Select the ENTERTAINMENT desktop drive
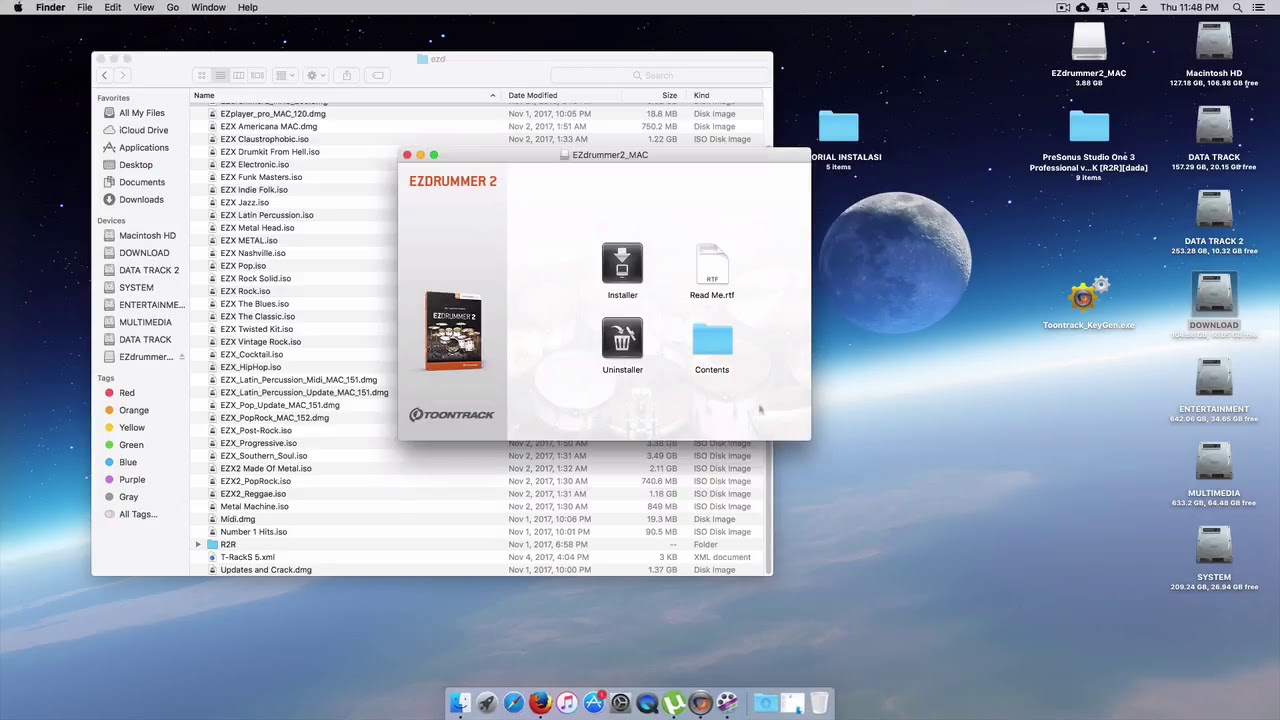1280x720 pixels. pyautogui.click(x=1214, y=389)
